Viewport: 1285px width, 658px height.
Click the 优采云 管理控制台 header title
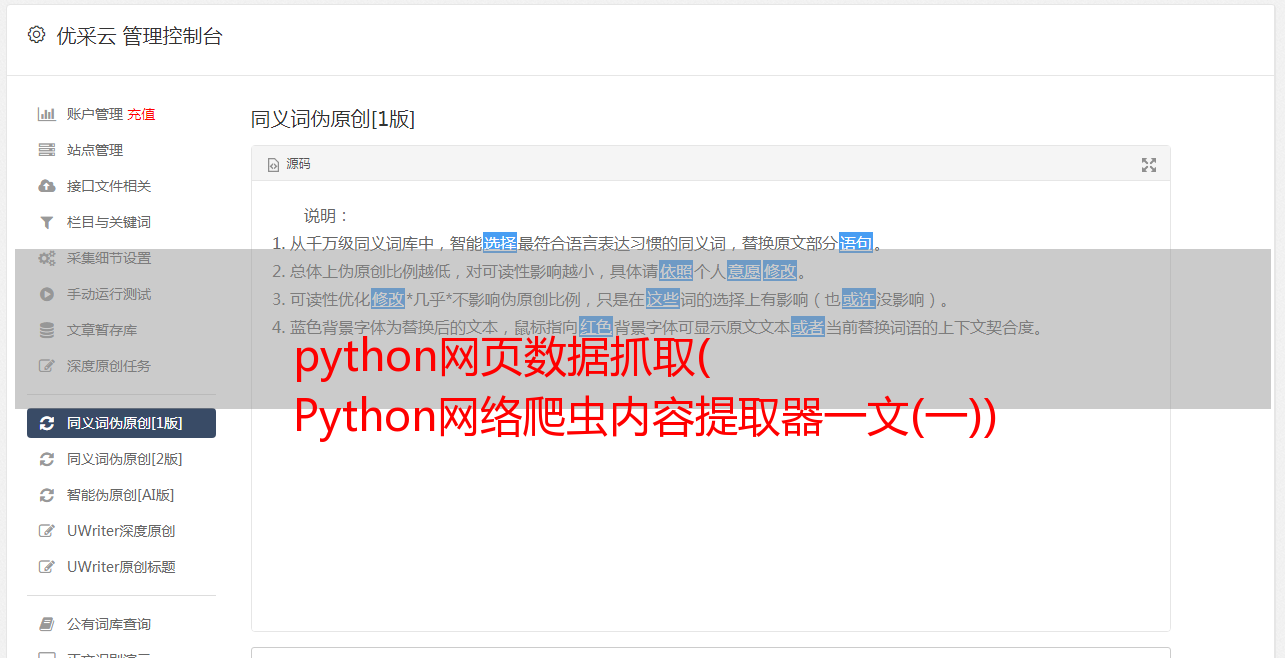[139, 36]
